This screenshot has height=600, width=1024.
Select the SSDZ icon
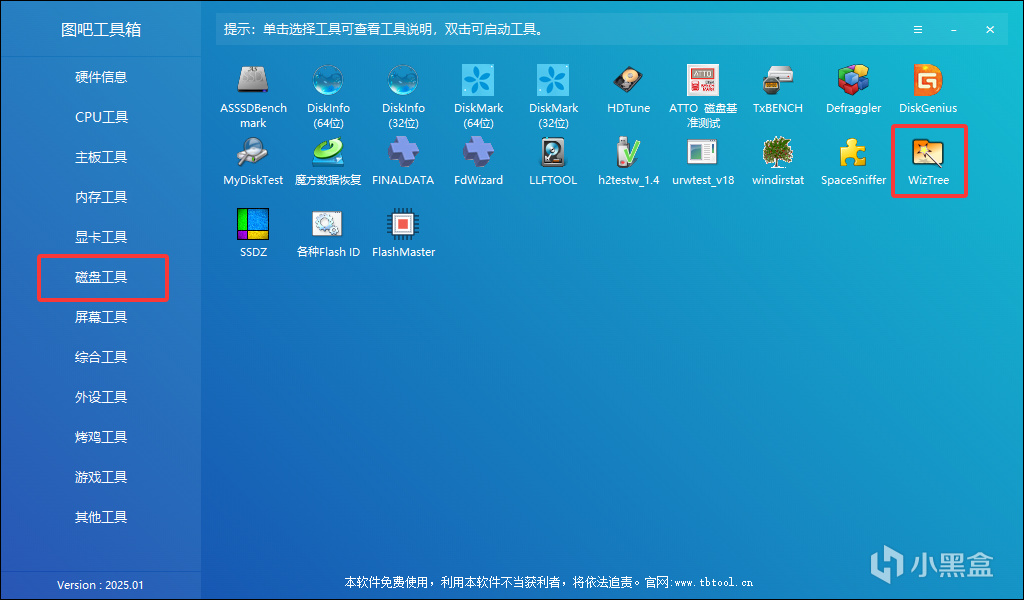click(x=253, y=224)
